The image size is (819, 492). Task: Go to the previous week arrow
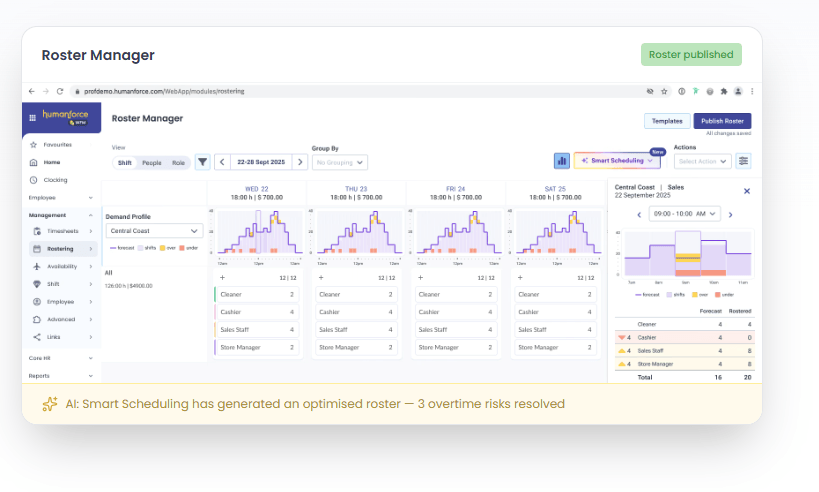222,162
